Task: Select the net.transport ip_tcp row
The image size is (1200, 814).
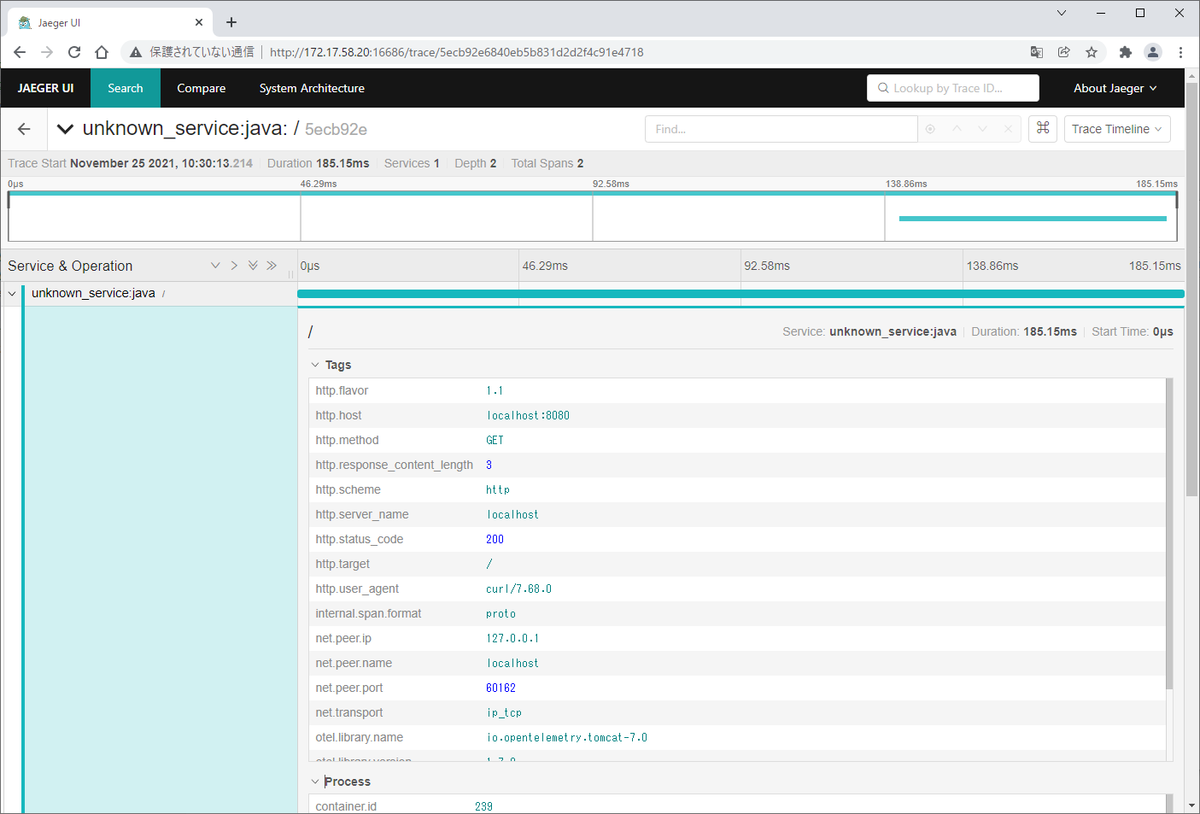Action: 738,713
